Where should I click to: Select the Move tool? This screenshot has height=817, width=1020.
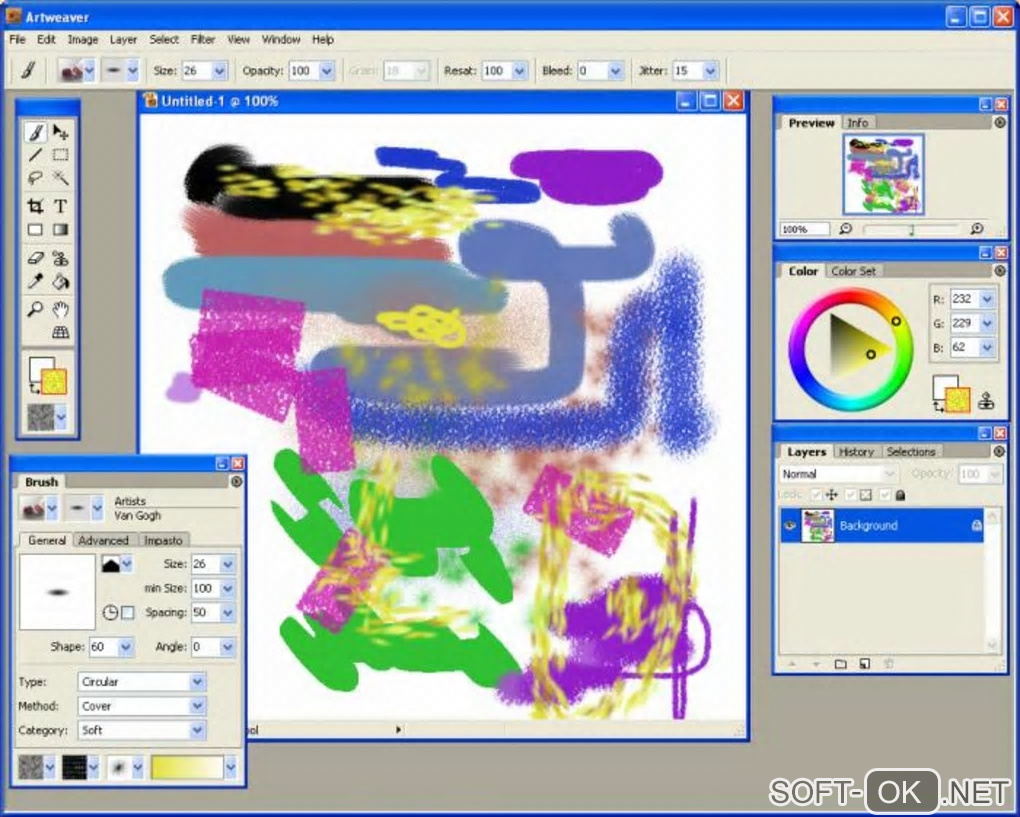[x=60, y=133]
